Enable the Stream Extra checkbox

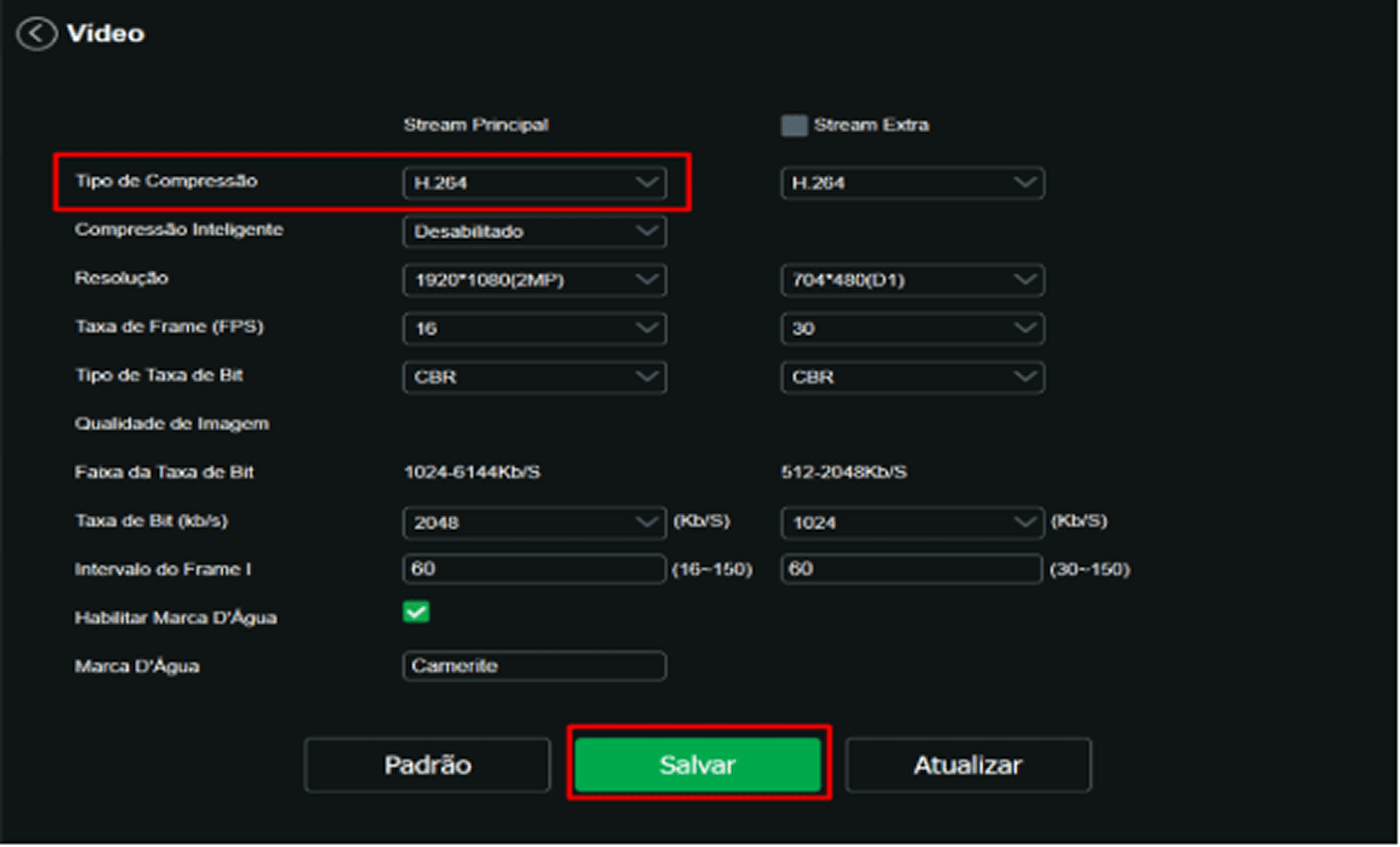tap(794, 125)
